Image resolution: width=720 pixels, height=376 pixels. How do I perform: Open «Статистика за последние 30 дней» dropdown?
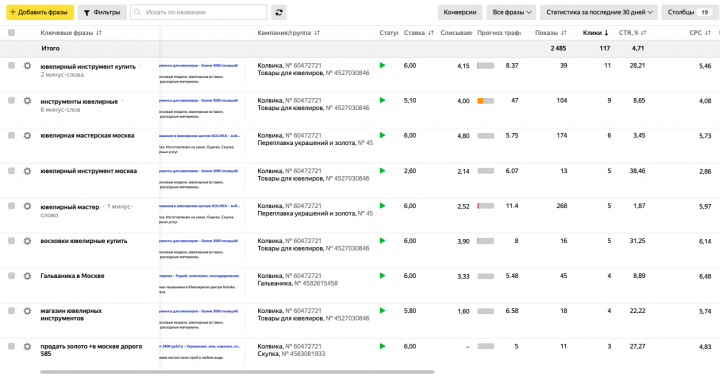pyautogui.click(x=599, y=12)
